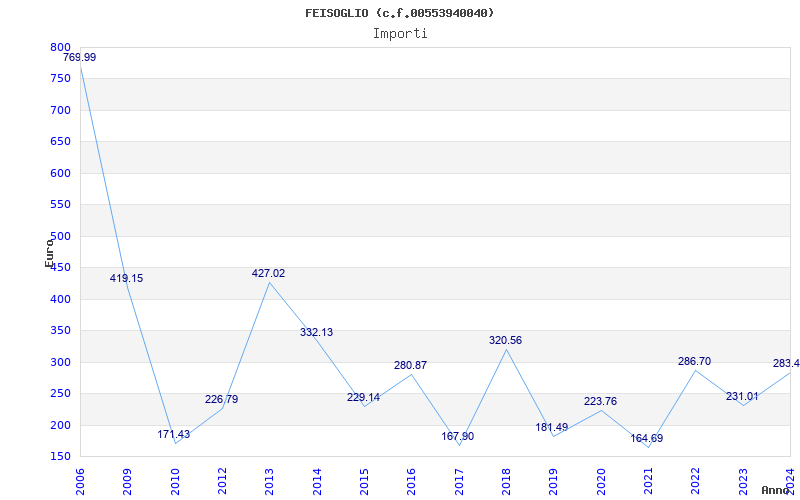Click the x-axis year 2023
The width and height of the screenshot is (800, 500).
(743, 482)
